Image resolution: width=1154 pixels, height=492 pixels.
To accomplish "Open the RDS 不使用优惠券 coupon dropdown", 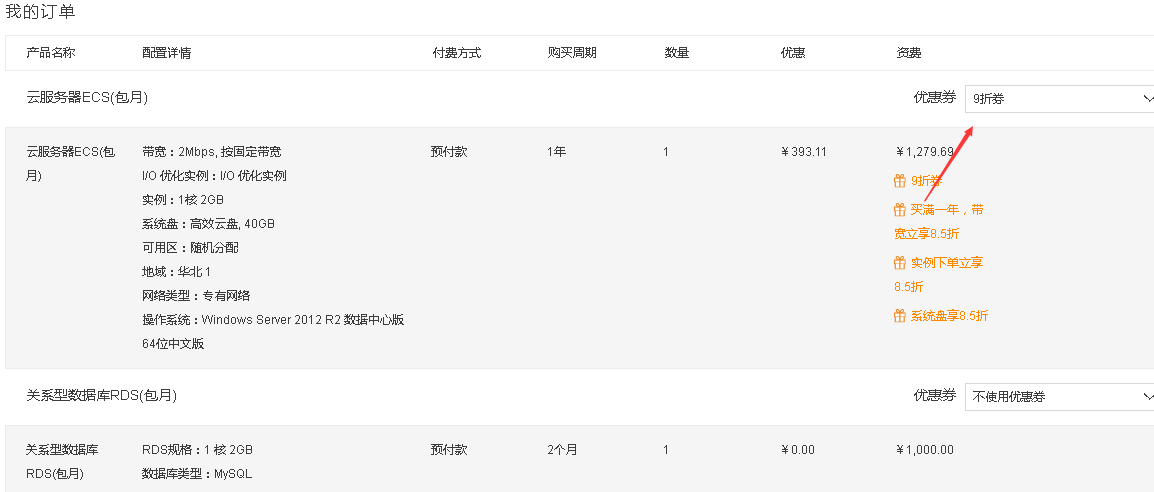I will [1060, 396].
